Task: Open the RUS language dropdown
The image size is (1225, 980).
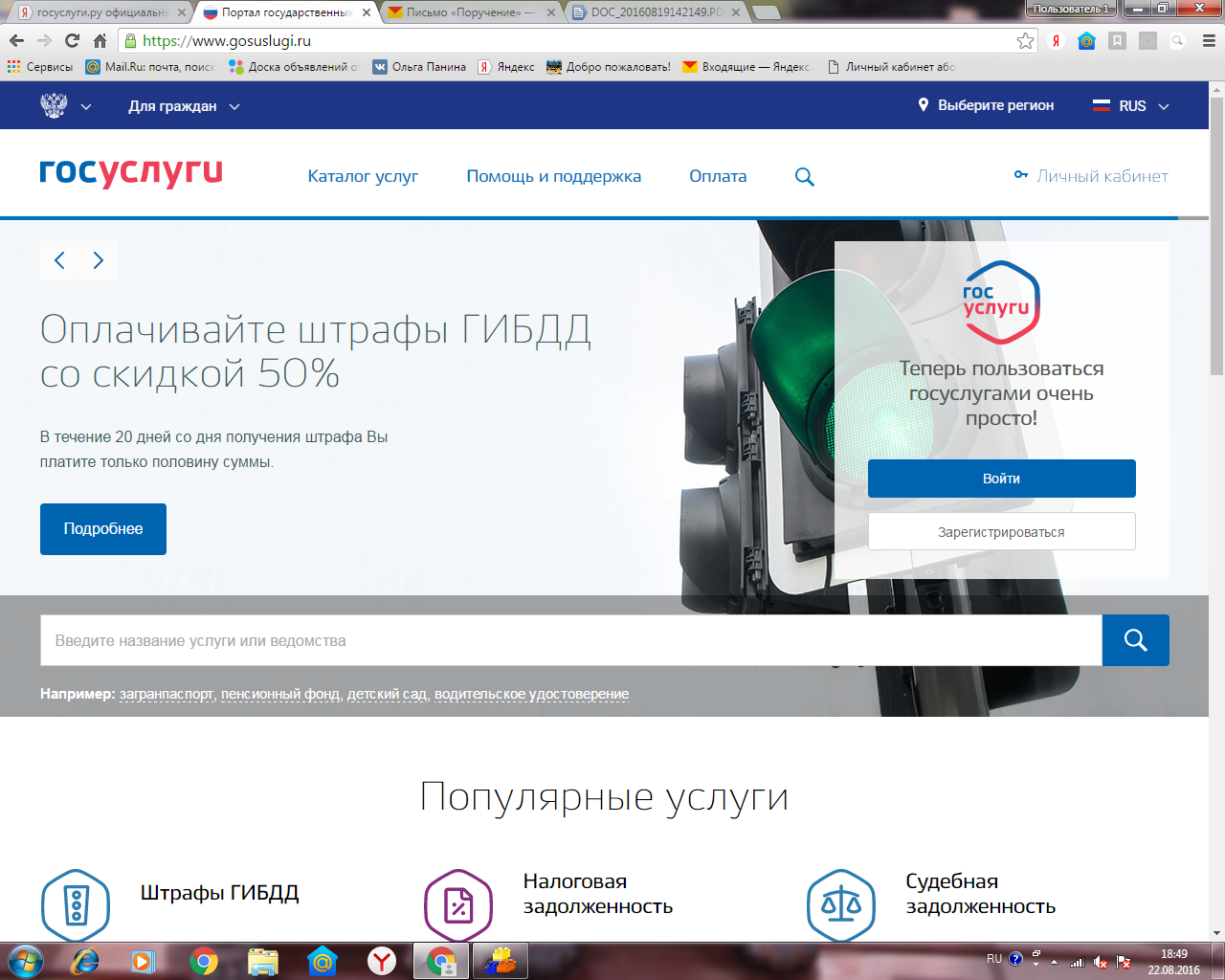Action: [x=1131, y=106]
